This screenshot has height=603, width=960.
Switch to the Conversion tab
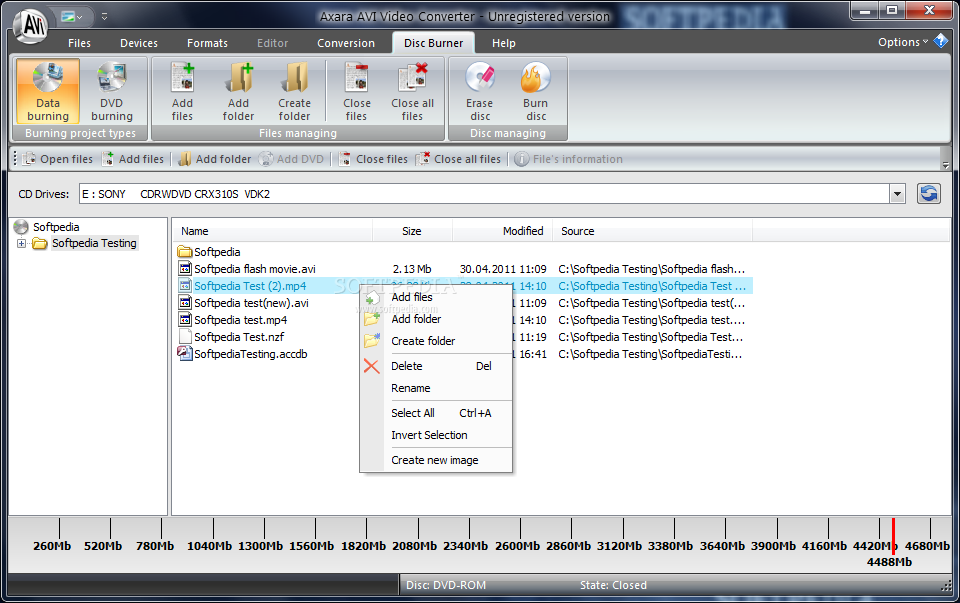coord(346,43)
